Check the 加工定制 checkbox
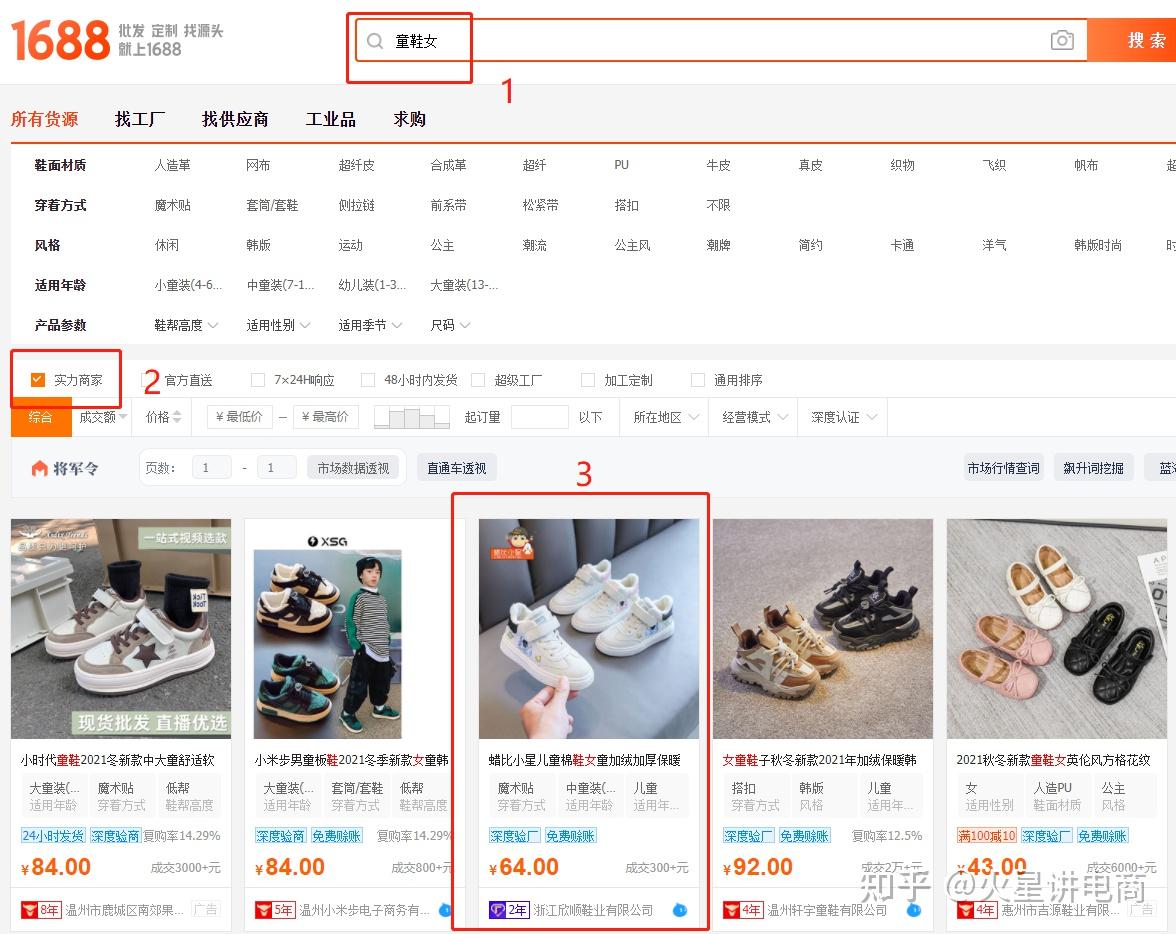 588,380
